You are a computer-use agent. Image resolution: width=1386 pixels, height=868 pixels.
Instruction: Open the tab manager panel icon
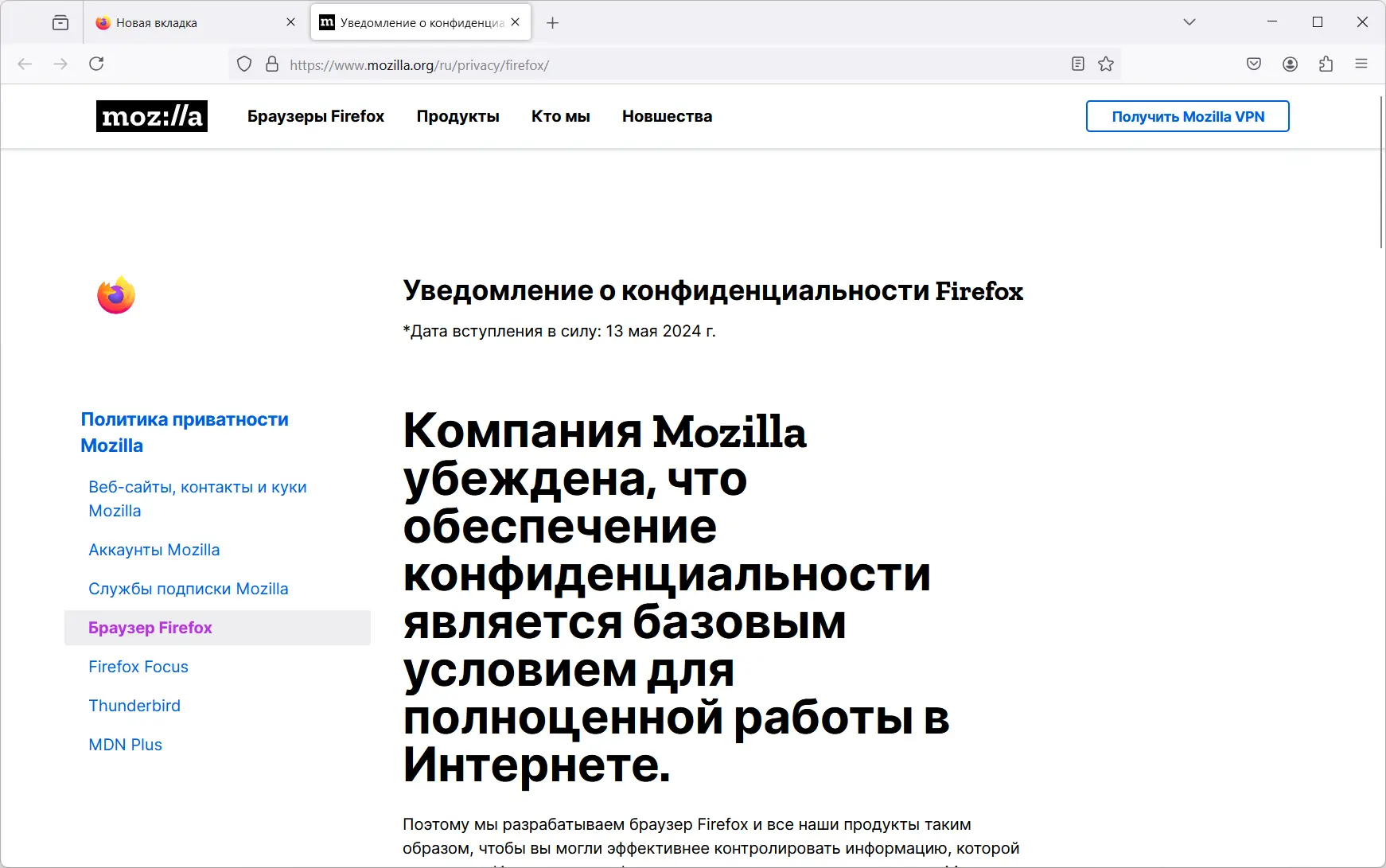tap(60, 22)
